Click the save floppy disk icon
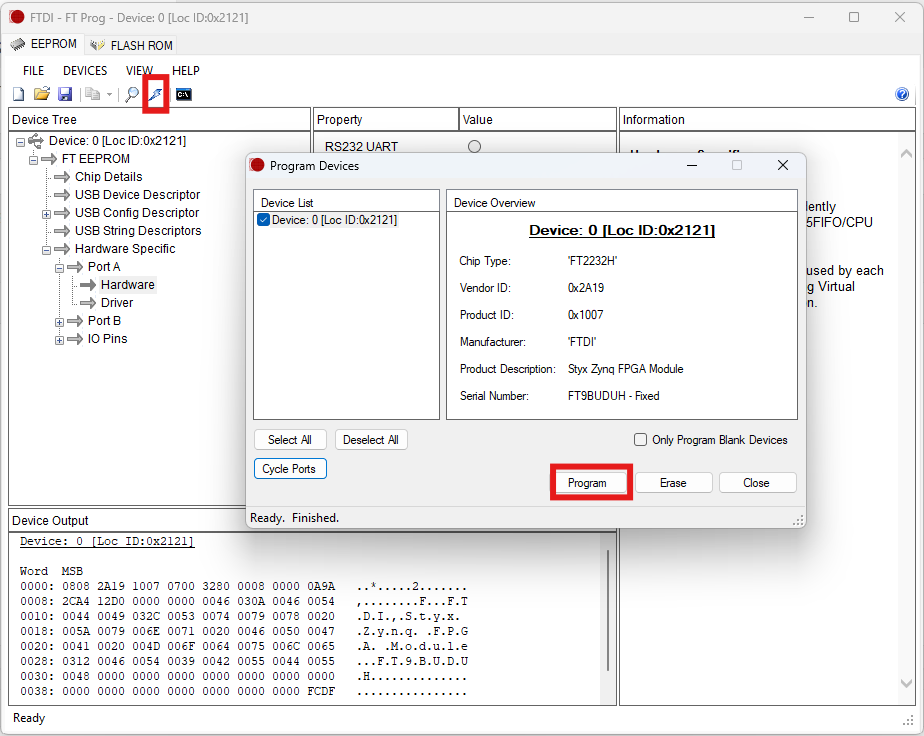The height and width of the screenshot is (736, 924). (65, 94)
